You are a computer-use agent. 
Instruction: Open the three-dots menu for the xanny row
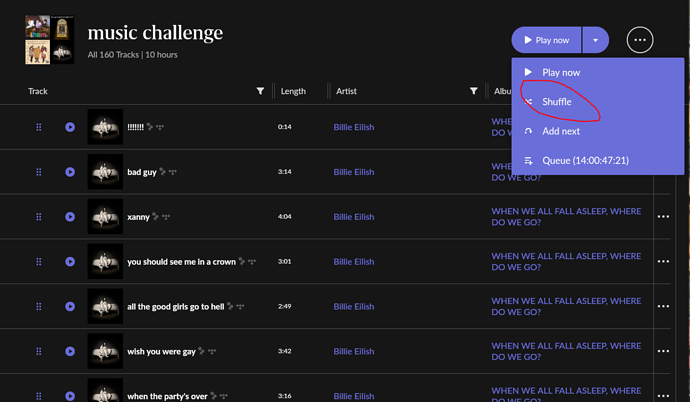[663, 216]
